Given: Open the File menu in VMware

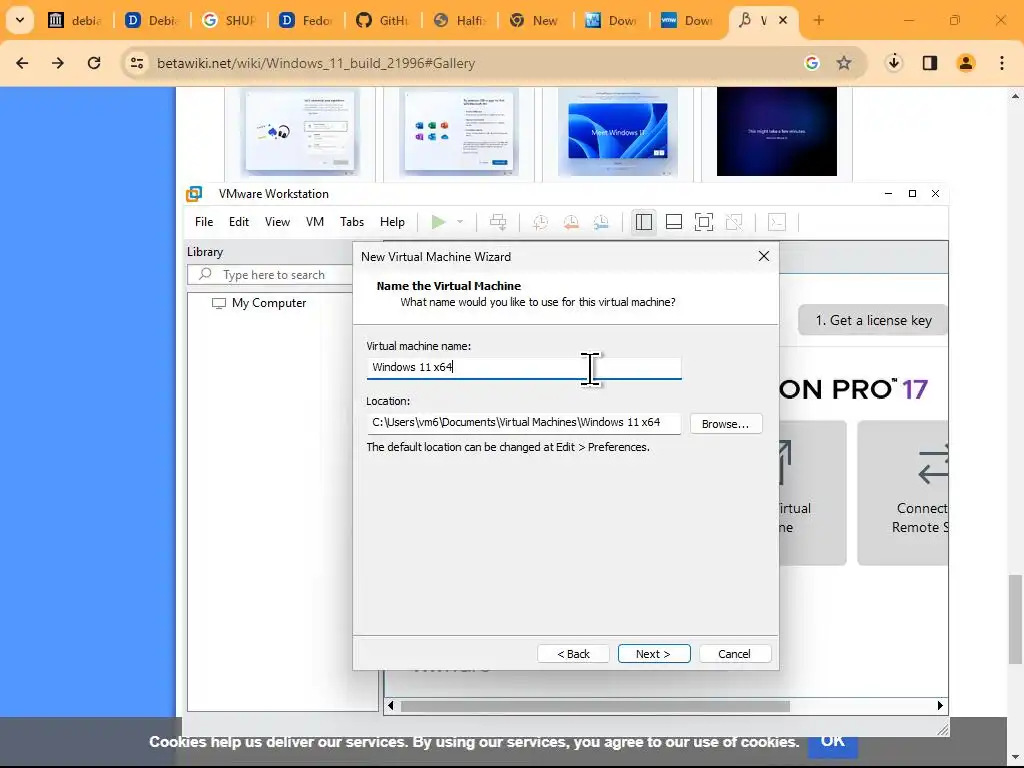Looking at the screenshot, I should tap(204, 222).
